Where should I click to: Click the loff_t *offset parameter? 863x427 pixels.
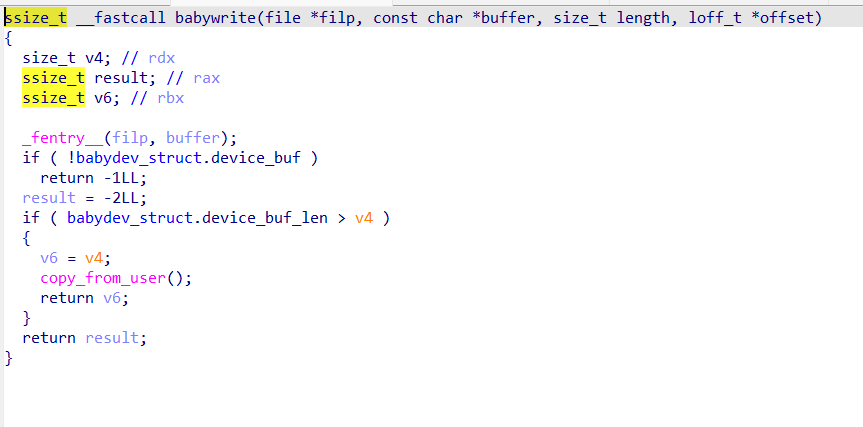(751, 18)
